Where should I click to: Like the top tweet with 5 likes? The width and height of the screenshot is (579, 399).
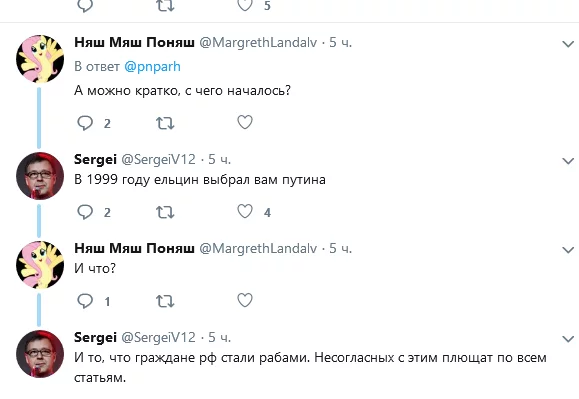pos(245,5)
